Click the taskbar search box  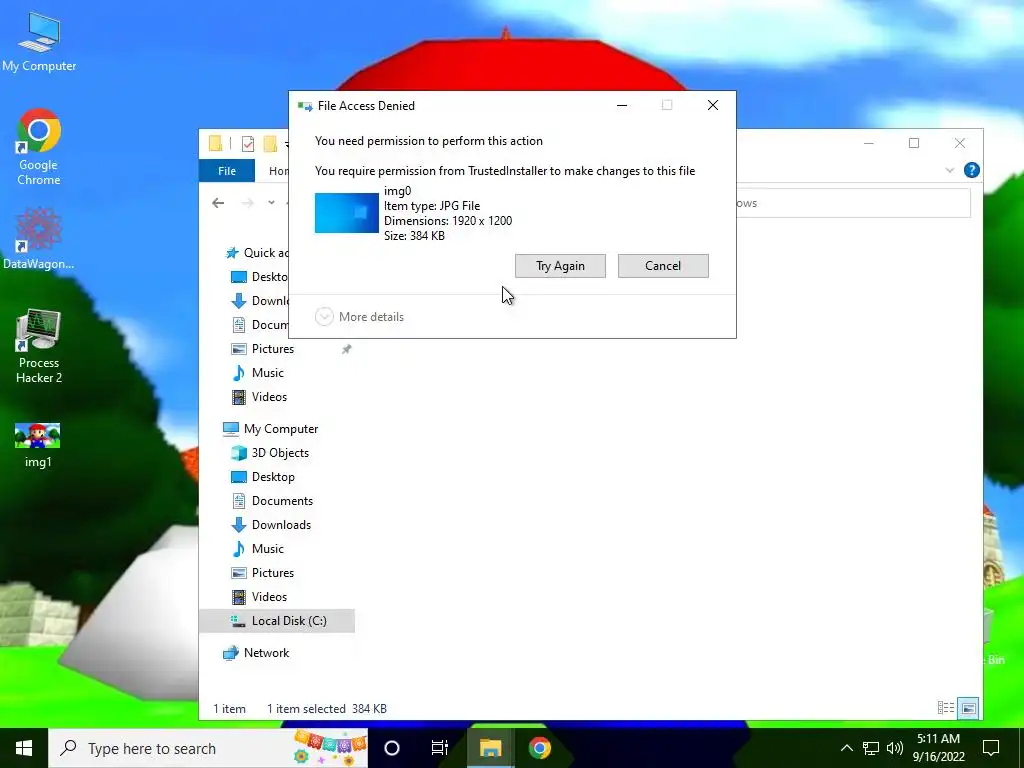(208, 748)
